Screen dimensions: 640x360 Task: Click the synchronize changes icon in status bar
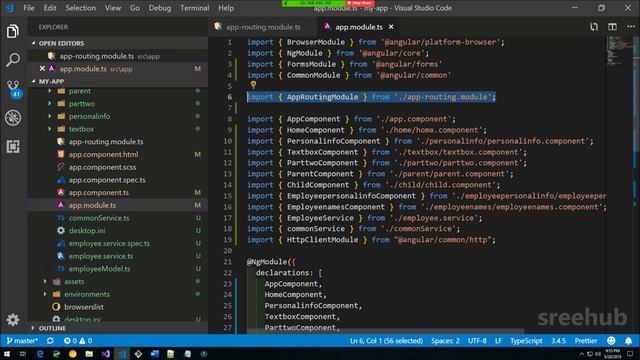coord(50,340)
